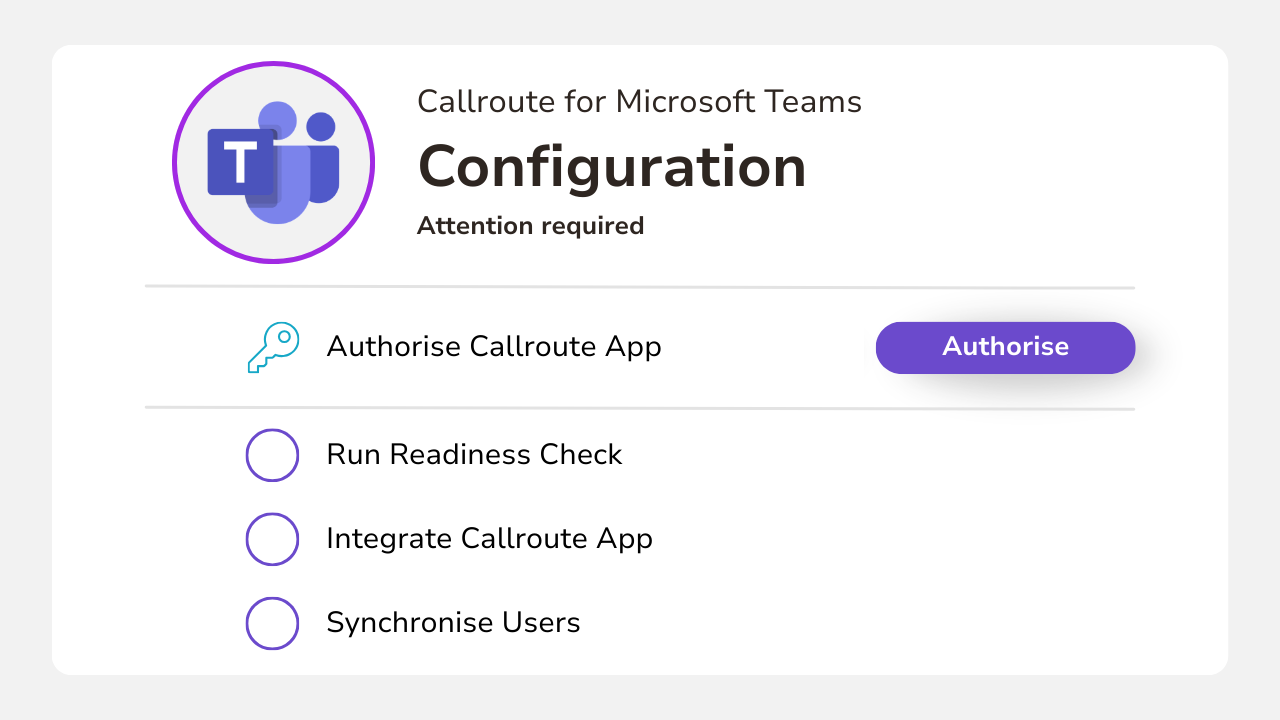The width and height of the screenshot is (1280, 720).
Task: Click the divider line below the Configuration header
Action: [x=640, y=287]
